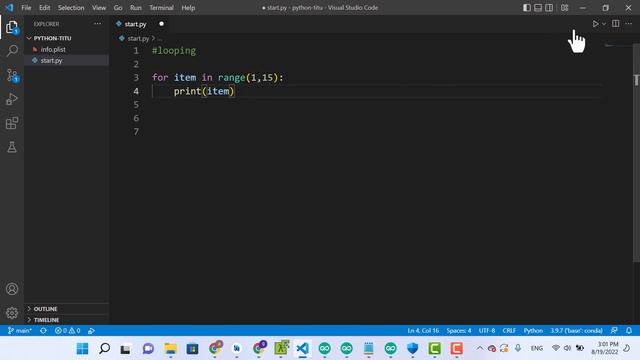Screen dimensions: 640x360
Task: Open the Run and Debug view
Action: coord(12,99)
